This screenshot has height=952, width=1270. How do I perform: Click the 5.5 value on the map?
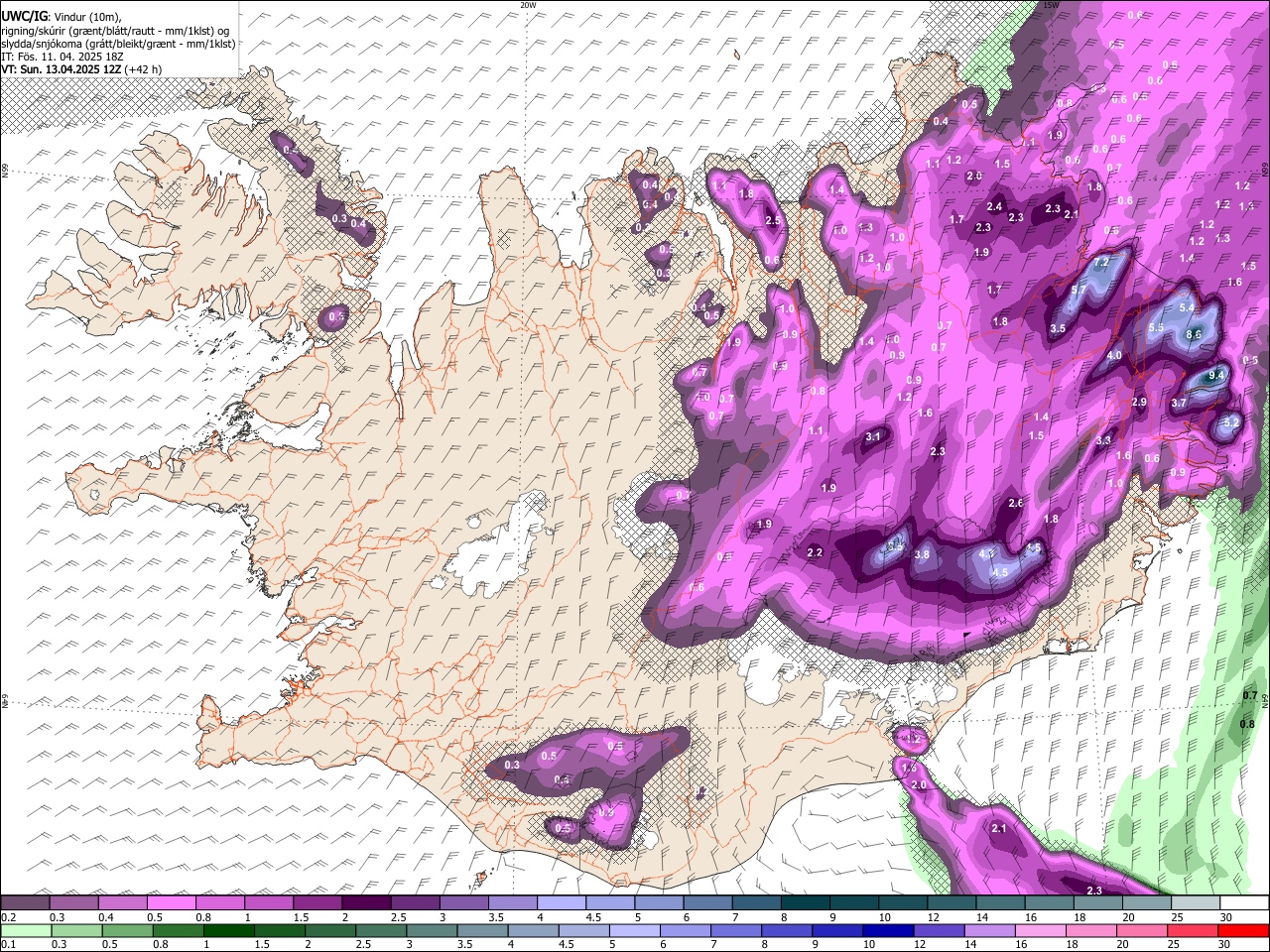[x=1156, y=328]
